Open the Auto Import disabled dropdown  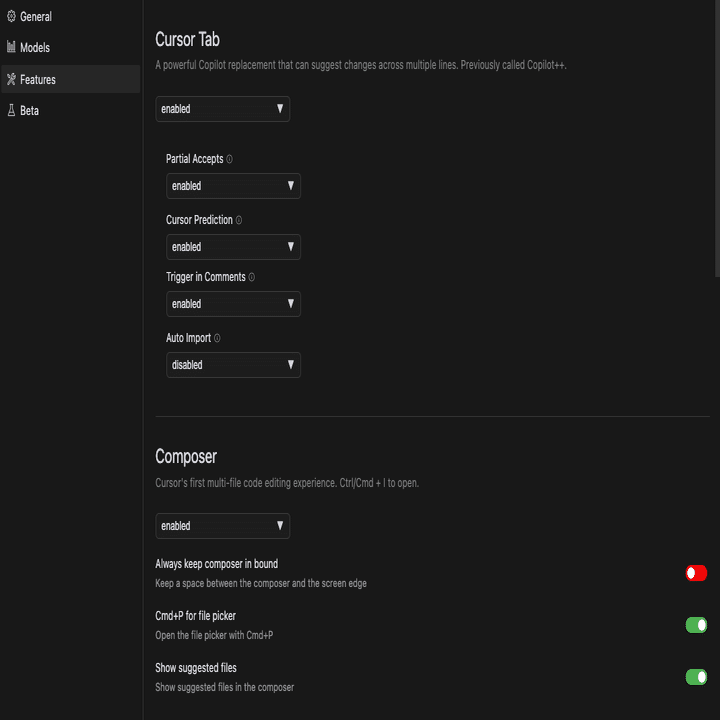[x=233, y=365]
